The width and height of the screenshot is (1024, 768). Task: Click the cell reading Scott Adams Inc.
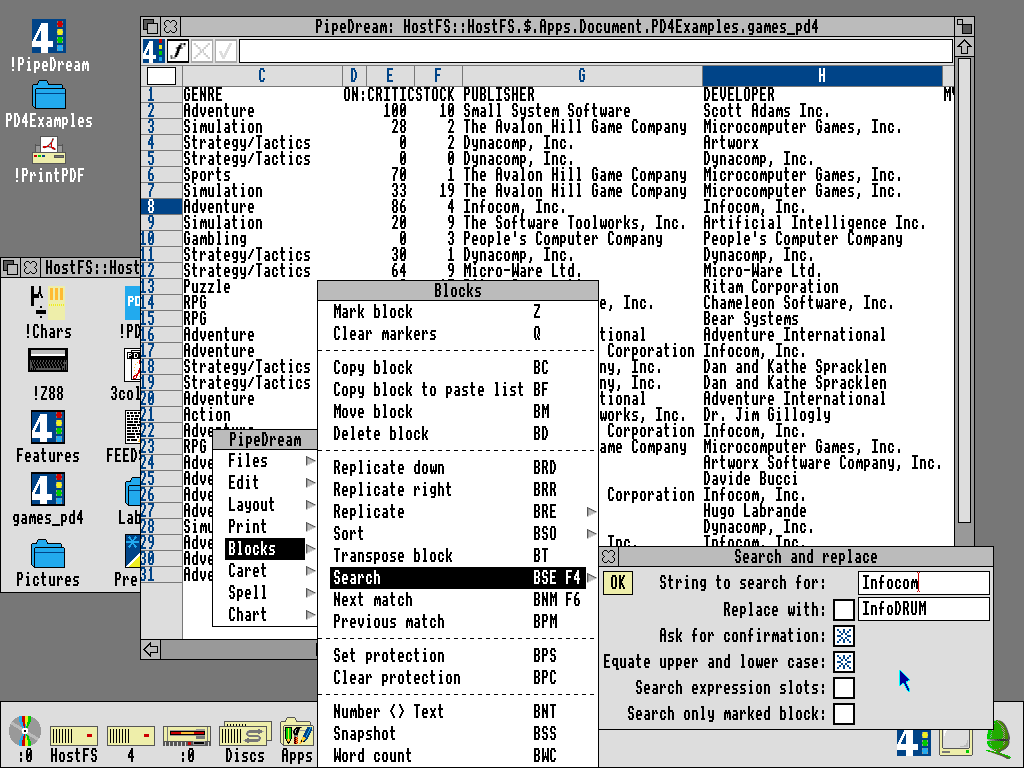coord(766,111)
